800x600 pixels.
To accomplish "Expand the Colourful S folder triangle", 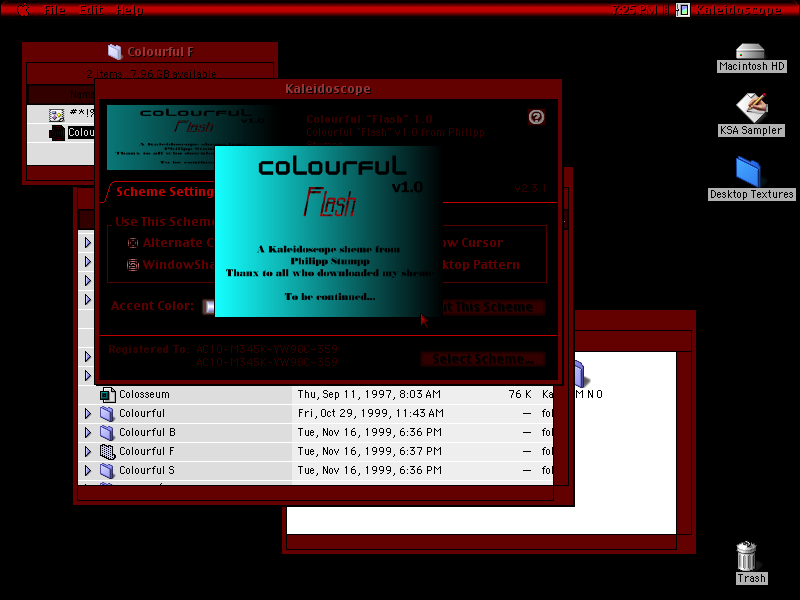I will tap(88, 470).
